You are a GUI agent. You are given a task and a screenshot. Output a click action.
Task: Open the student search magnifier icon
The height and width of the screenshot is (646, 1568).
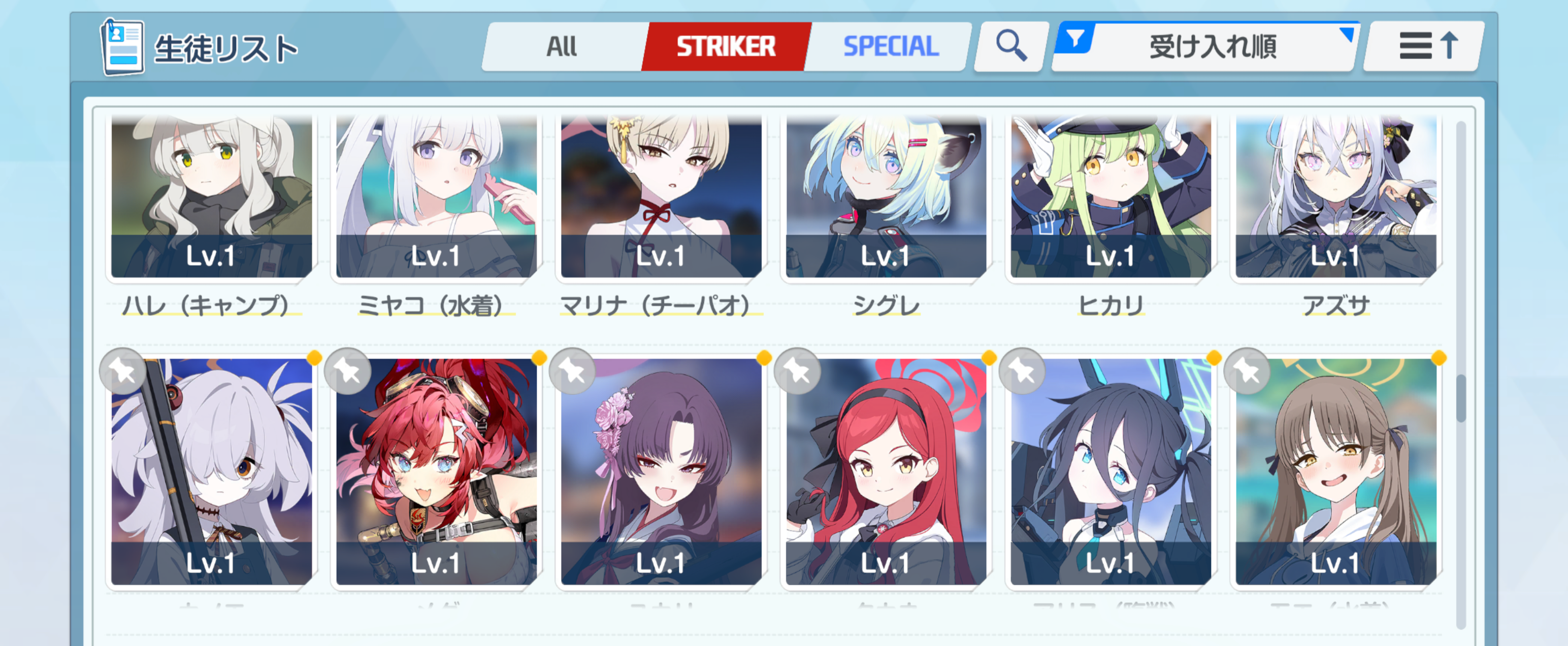coord(1011,46)
